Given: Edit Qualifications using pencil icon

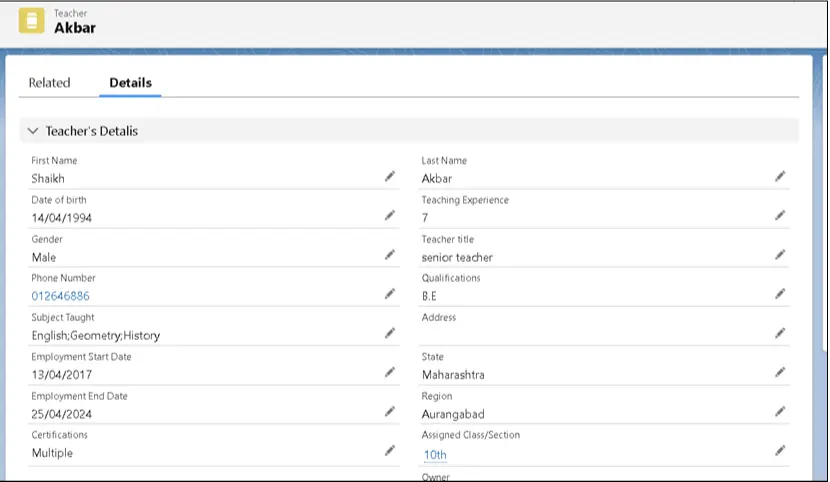Looking at the screenshot, I should tap(780, 294).
